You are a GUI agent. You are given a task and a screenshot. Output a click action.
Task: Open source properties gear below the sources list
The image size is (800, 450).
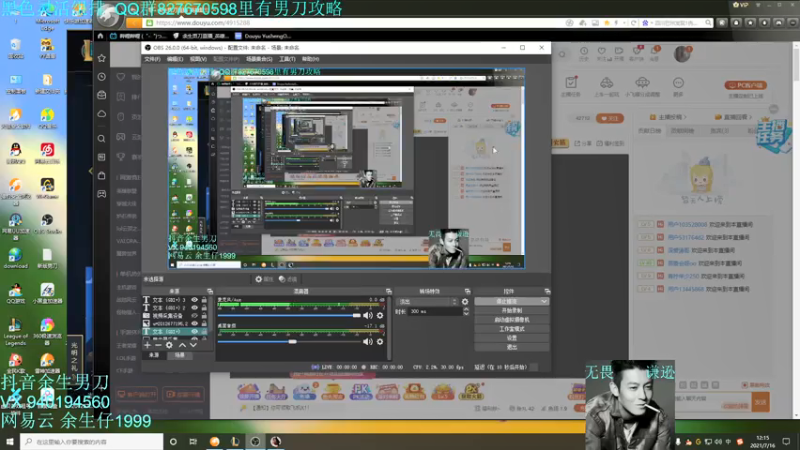(169, 345)
